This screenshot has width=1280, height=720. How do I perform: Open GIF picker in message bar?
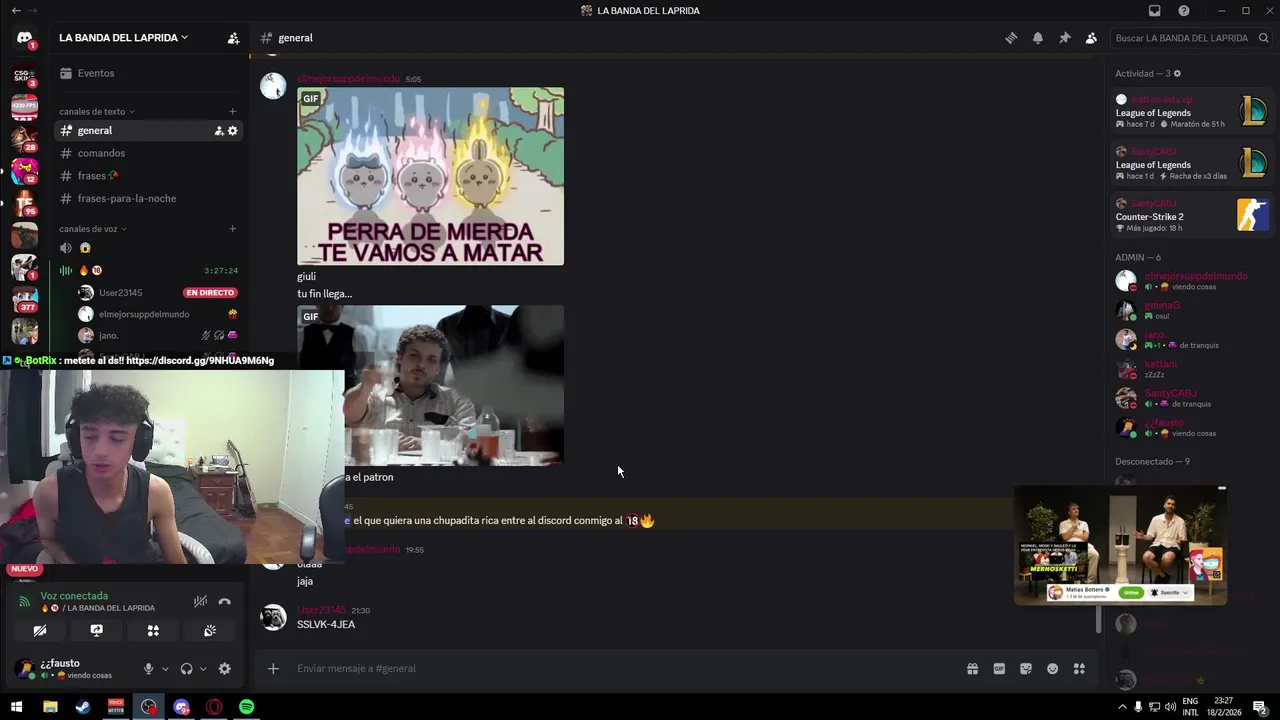pyautogui.click(x=999, y=669)
